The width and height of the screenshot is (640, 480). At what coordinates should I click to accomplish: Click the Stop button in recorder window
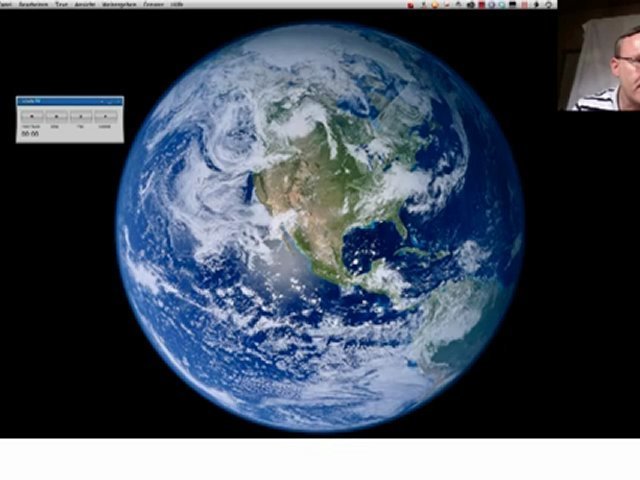pos(56,117)
